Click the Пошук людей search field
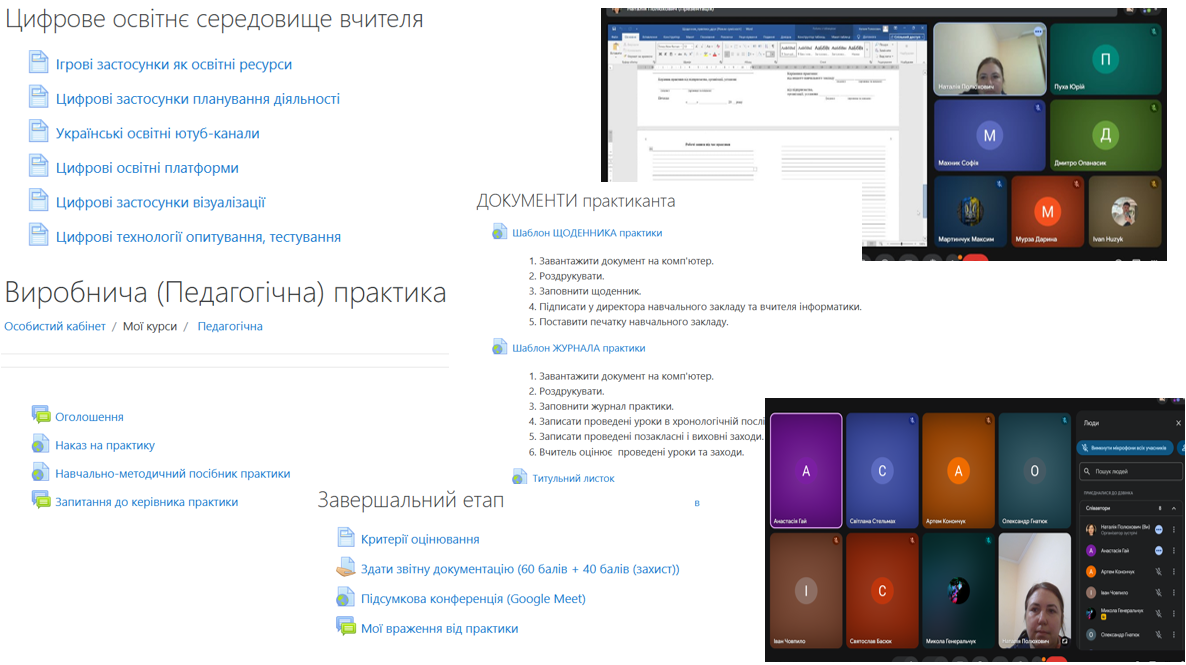This screenshot has height=665, width=1186. click(1130, 470)
